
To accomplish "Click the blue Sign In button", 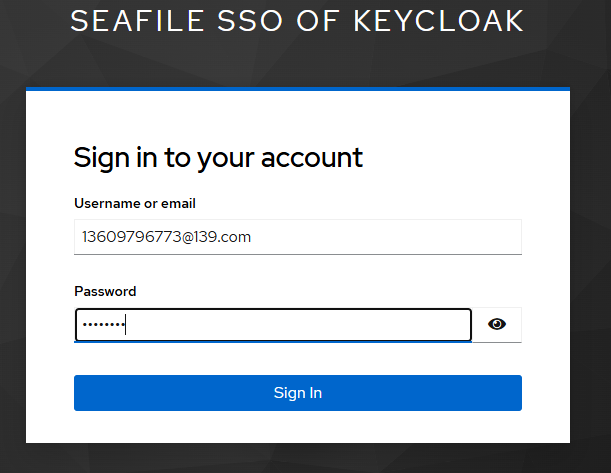I will pyautogui.click(x=298, y=393).
